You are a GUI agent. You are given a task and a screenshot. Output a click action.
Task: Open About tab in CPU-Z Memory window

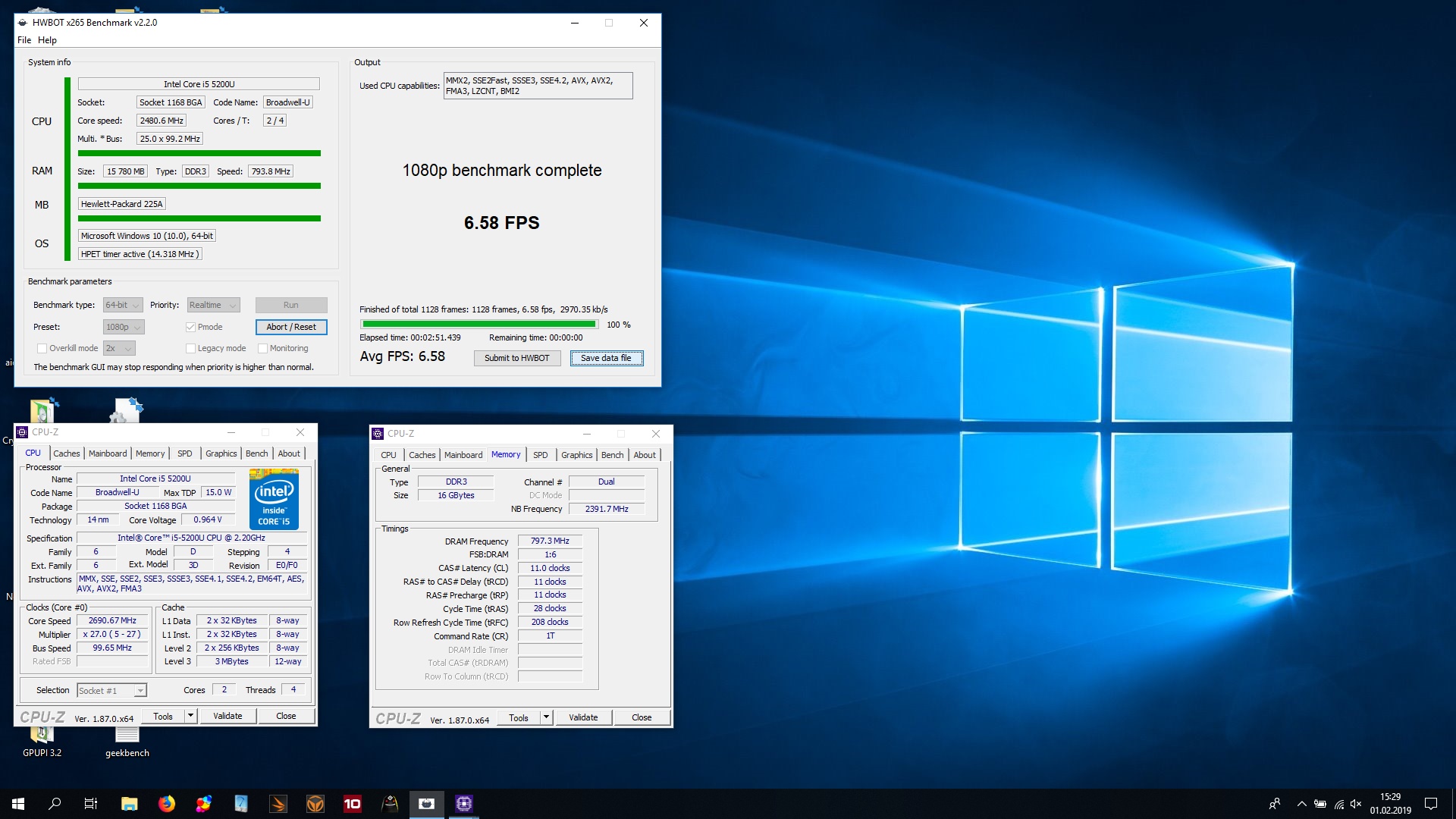pos(645,455)
